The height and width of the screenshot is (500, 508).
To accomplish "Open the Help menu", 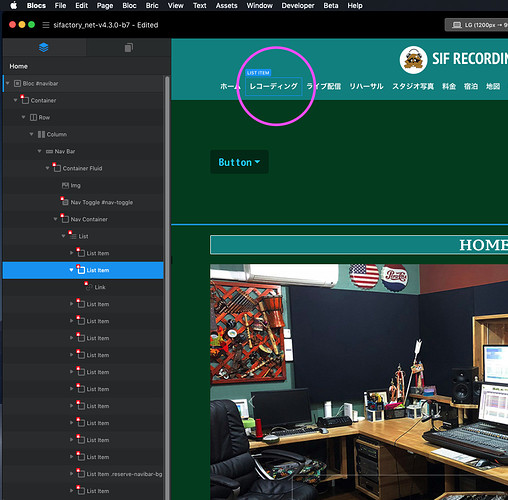I will point(355,6).
